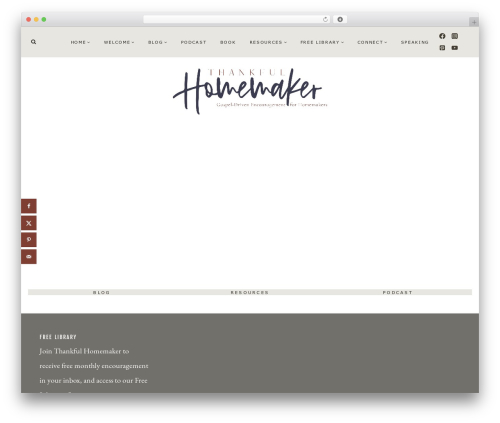Pin page using Pinterest side button
The width and height of the screenshot is (500, 423).
tap(29, 240)
